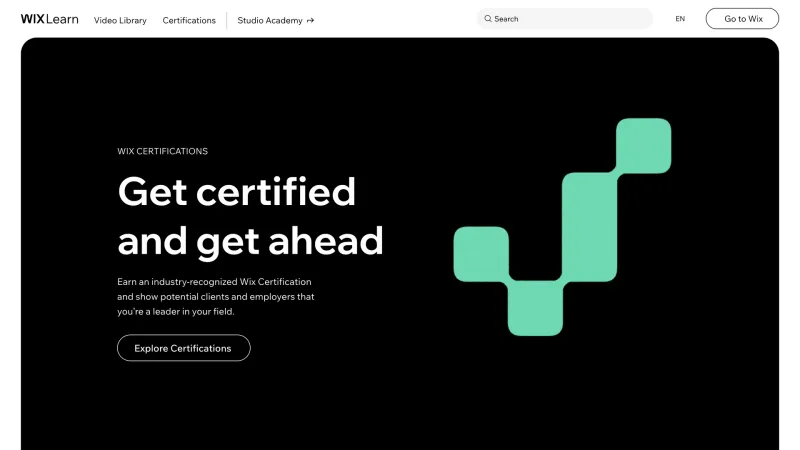Click the search magnifier icon

[x=488, y=19]
